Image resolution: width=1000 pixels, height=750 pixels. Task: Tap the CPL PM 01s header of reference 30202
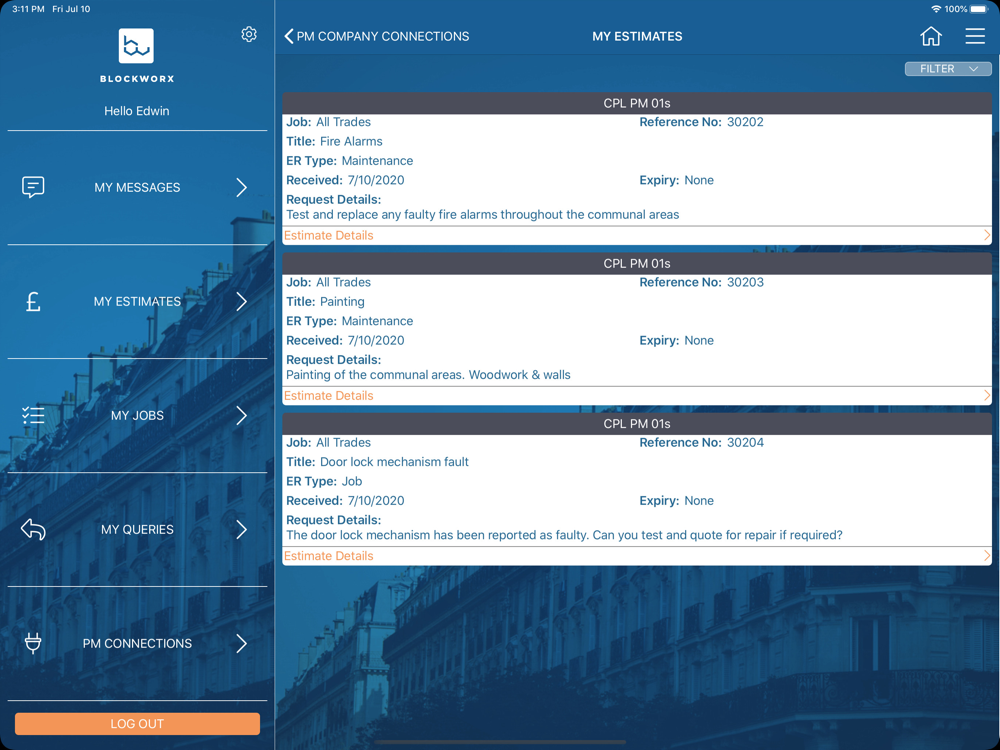point(636,103)
